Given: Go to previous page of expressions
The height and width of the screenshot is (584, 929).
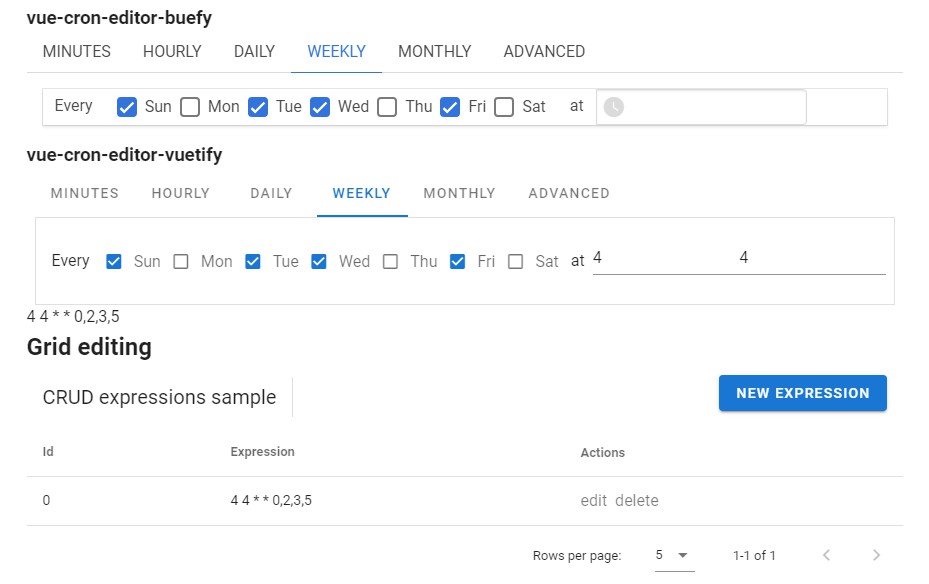Looking at the screenshot, I should (826, 555).
